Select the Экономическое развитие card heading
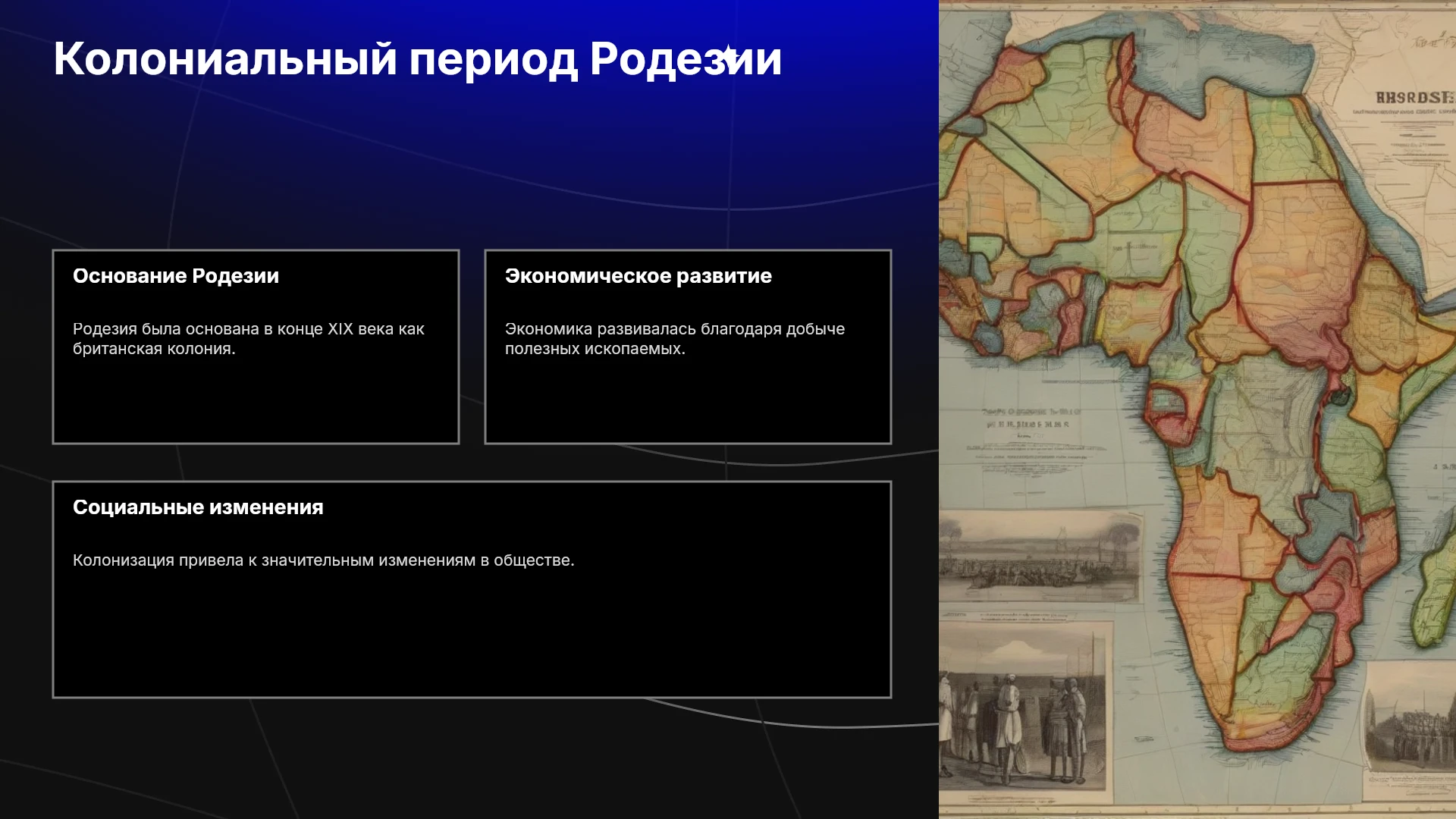 point(639,276)
